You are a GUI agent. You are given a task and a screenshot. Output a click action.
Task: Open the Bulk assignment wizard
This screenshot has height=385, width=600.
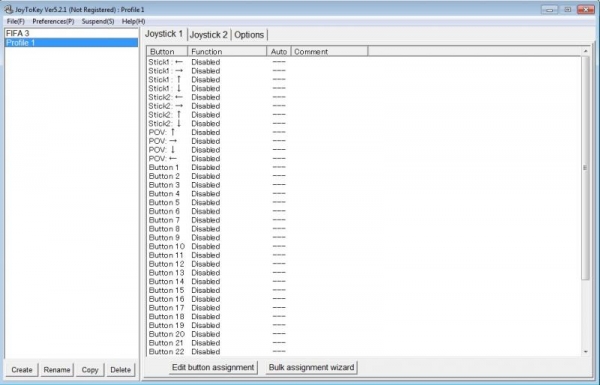(311, 367)
